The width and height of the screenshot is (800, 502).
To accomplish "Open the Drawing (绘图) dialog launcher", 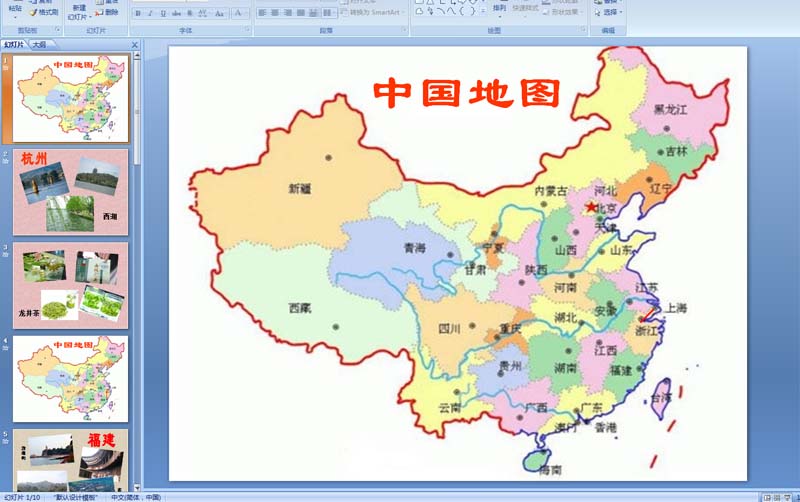I will pos(583,30).
